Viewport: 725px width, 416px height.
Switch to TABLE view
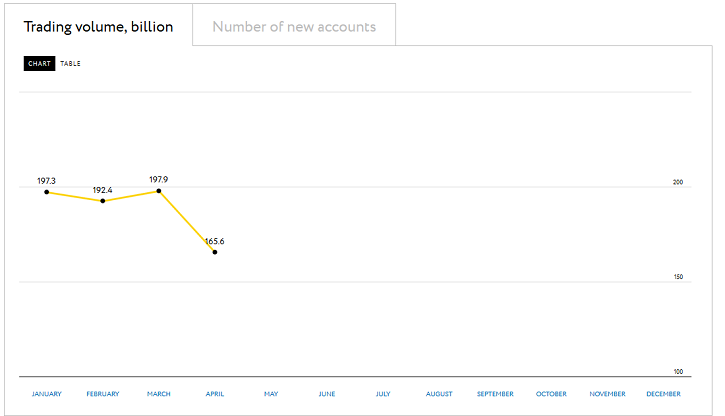70,63
